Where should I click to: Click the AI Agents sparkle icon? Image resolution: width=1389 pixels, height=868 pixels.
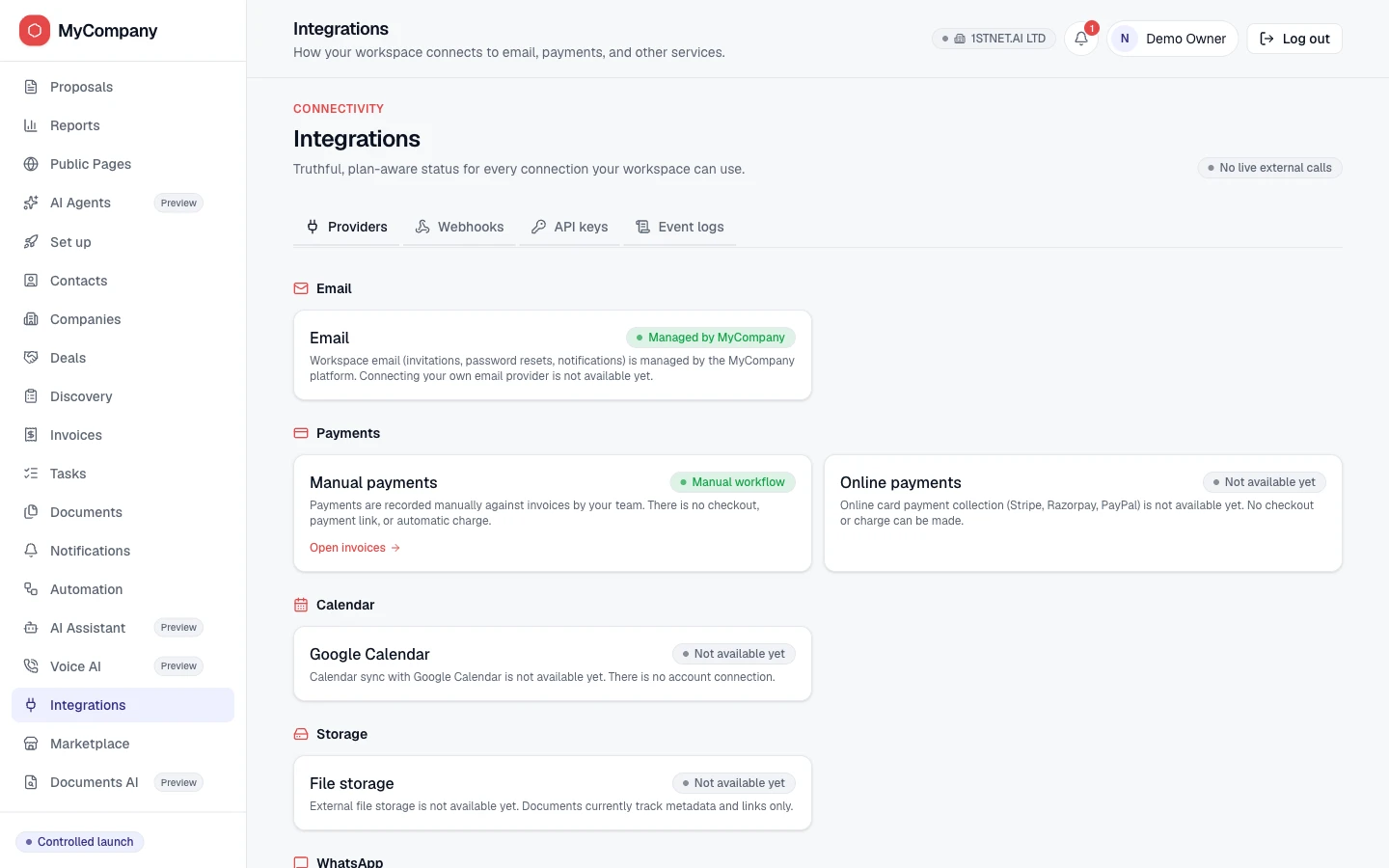point(31,203)
